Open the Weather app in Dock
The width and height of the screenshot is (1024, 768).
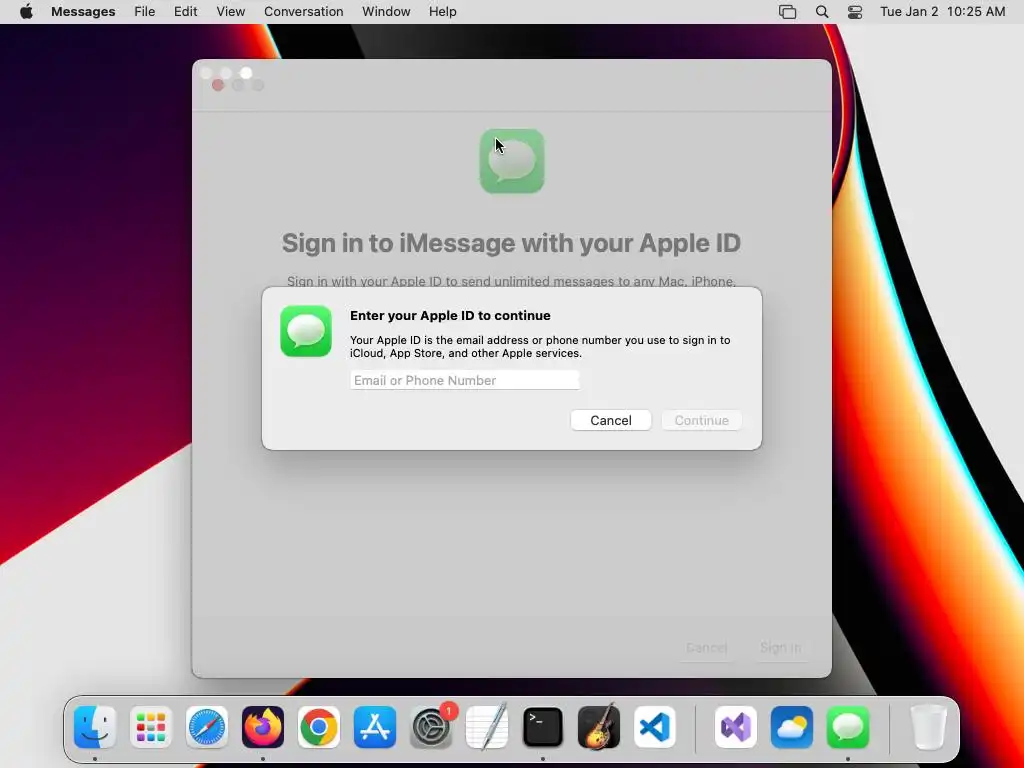[792, 727]
